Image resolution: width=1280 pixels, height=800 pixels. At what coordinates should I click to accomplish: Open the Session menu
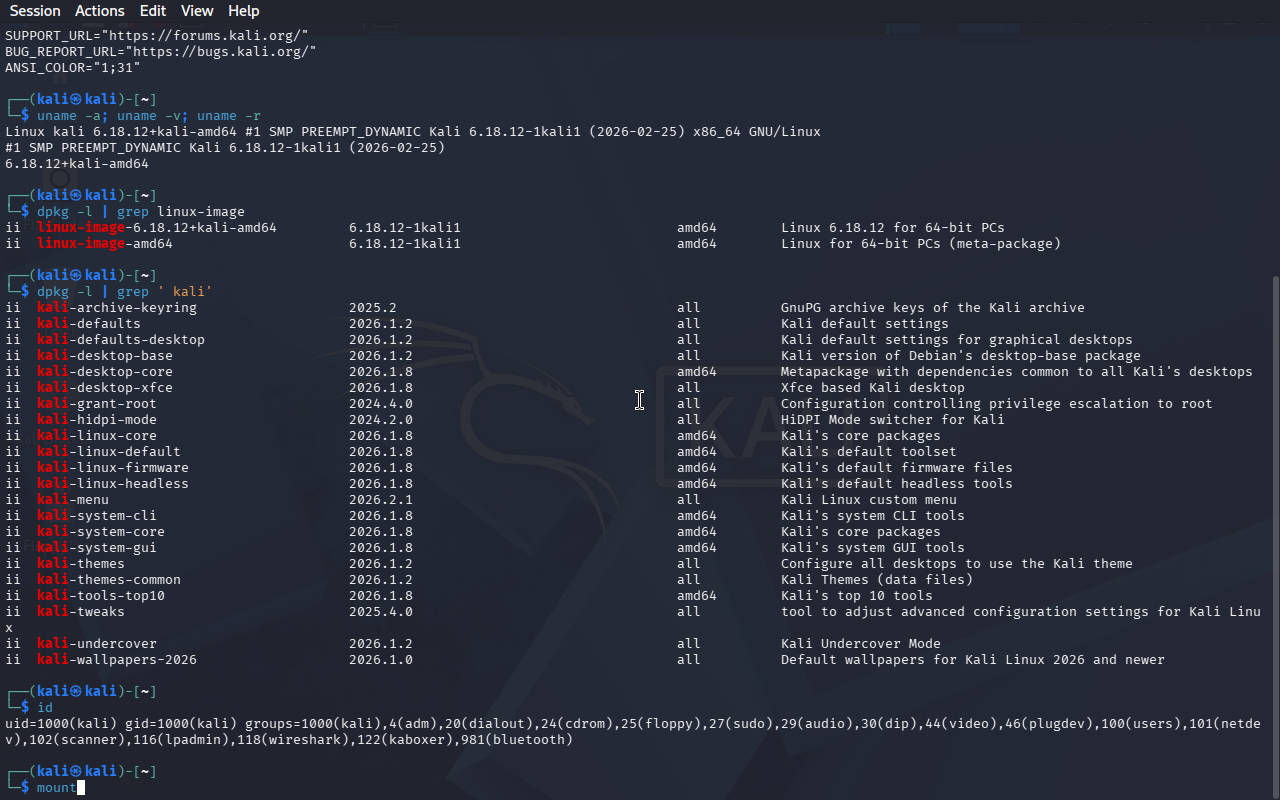[35, 11]
